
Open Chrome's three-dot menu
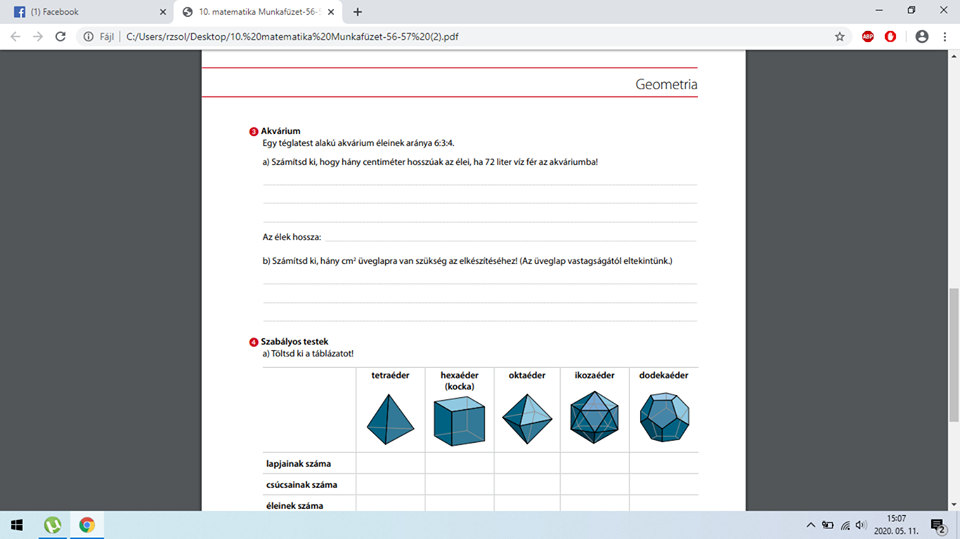945,36
